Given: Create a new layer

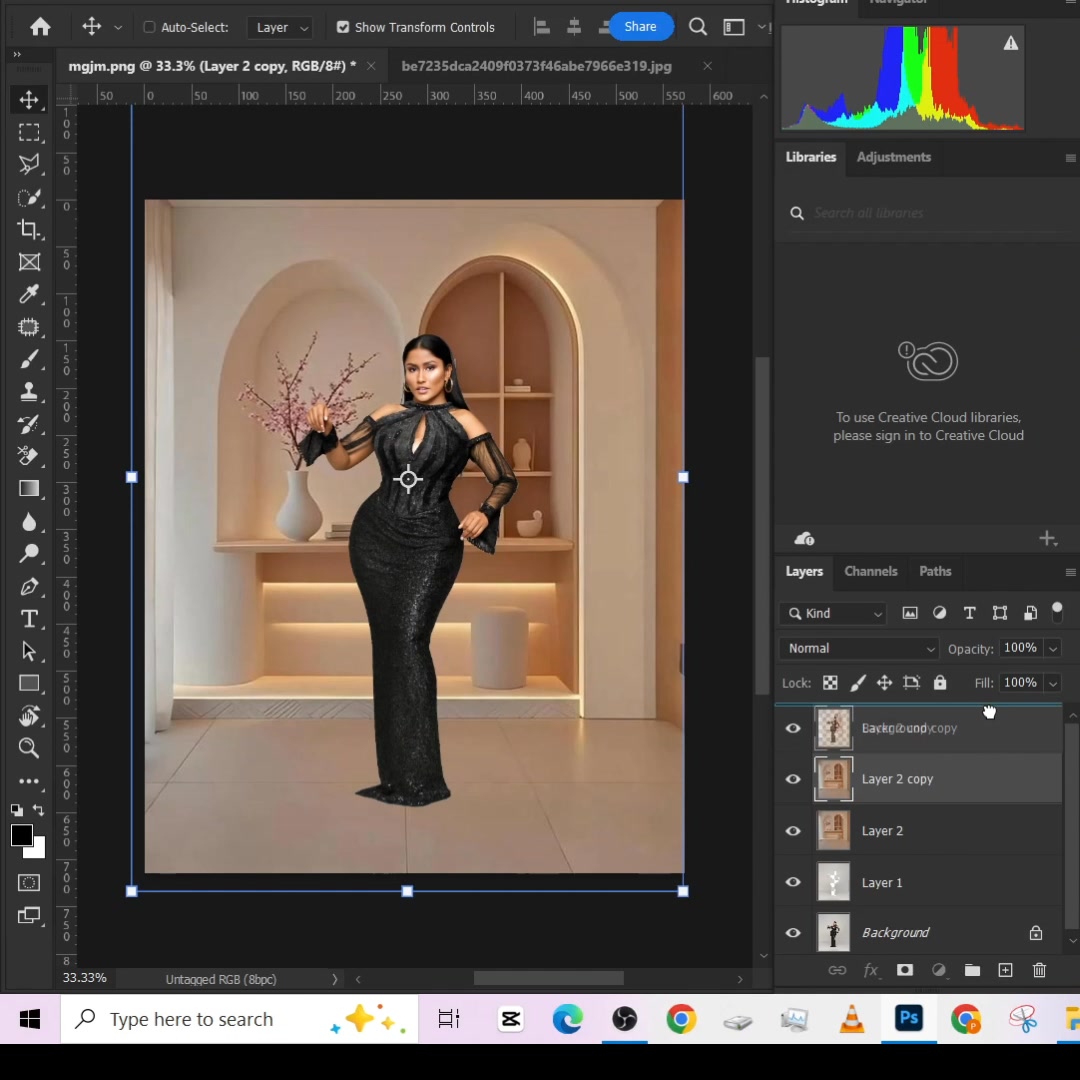Looking at the screenshot, I should (x=1006, y=970).
